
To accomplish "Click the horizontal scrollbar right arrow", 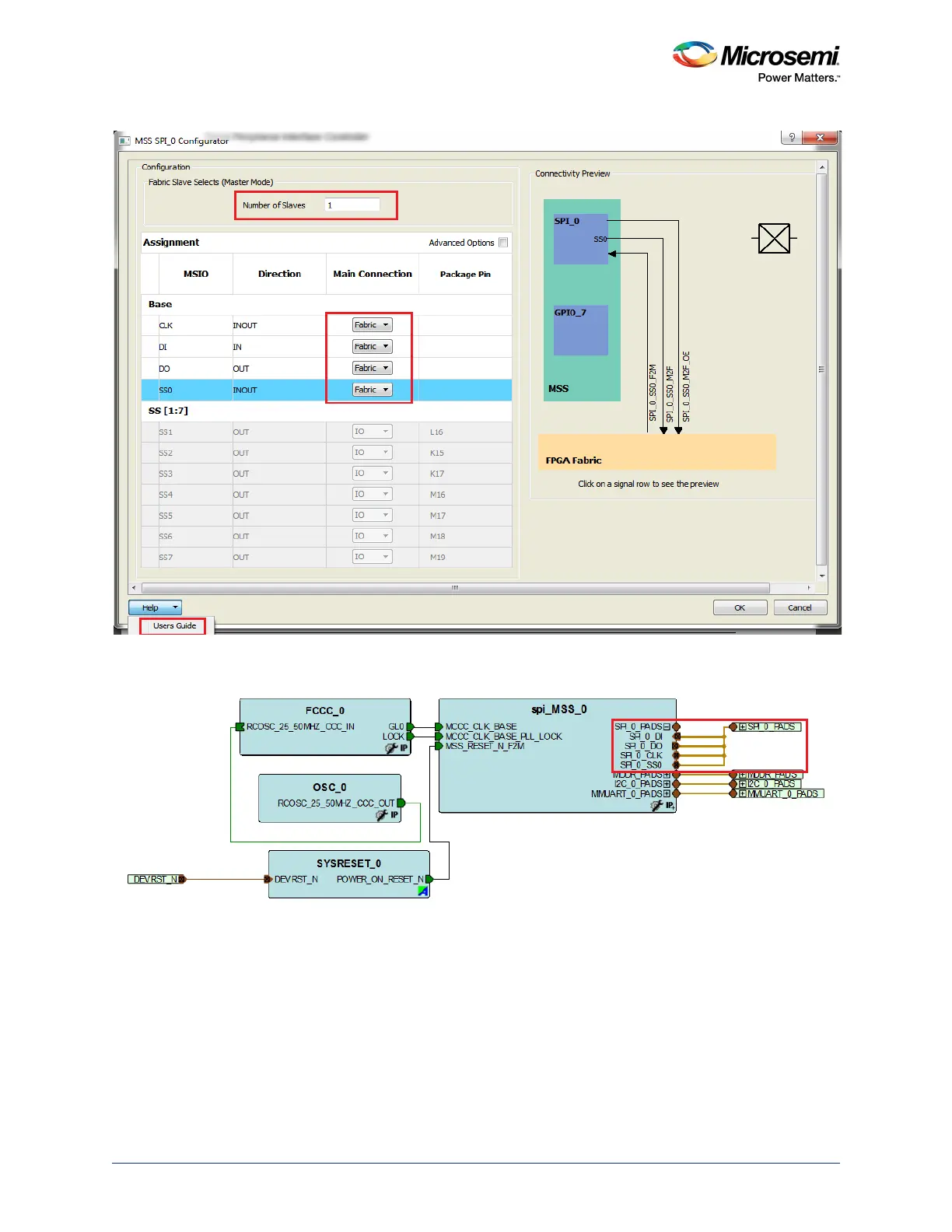I will tap(810, 588).
